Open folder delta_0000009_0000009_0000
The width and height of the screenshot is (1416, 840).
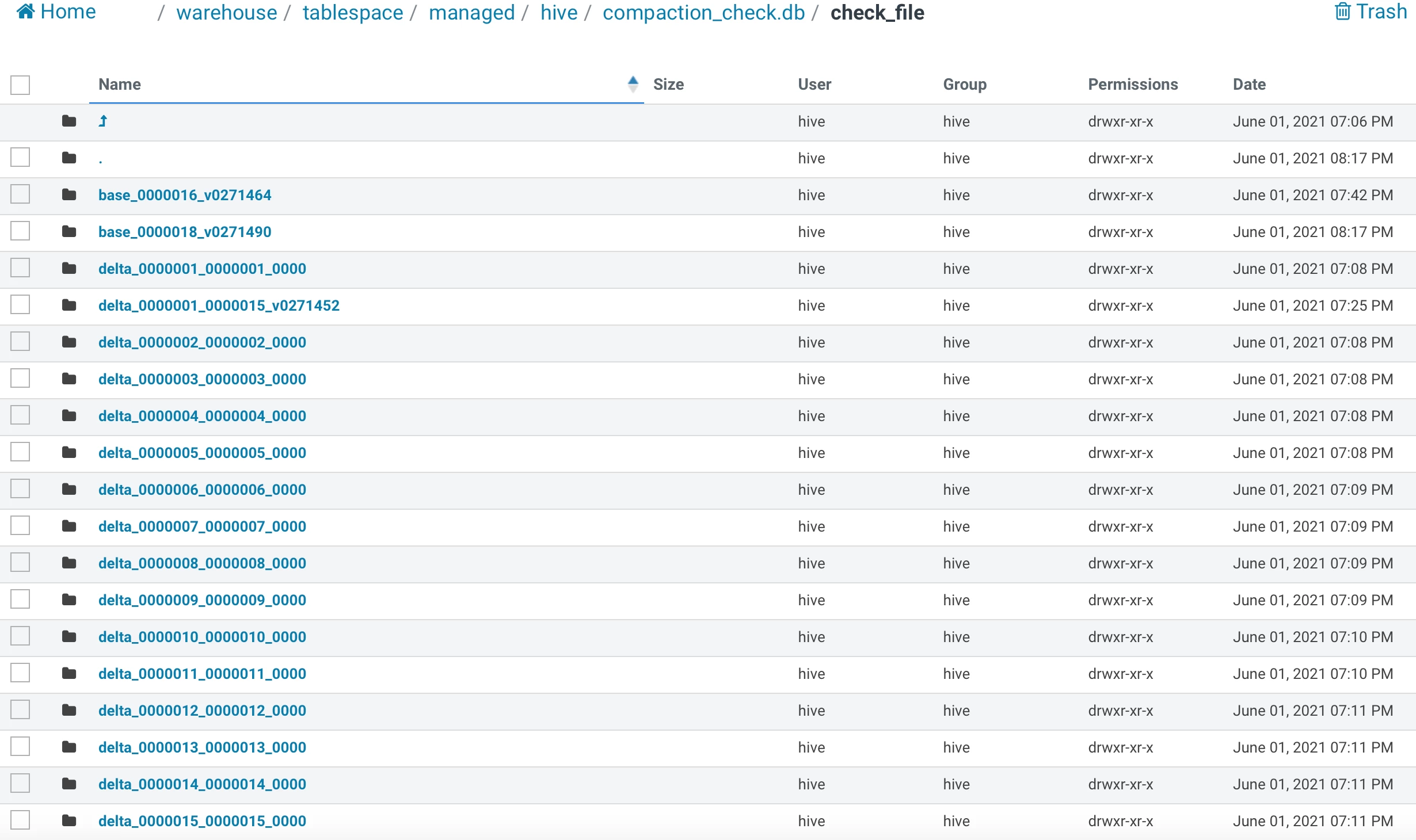coord(202,600)
